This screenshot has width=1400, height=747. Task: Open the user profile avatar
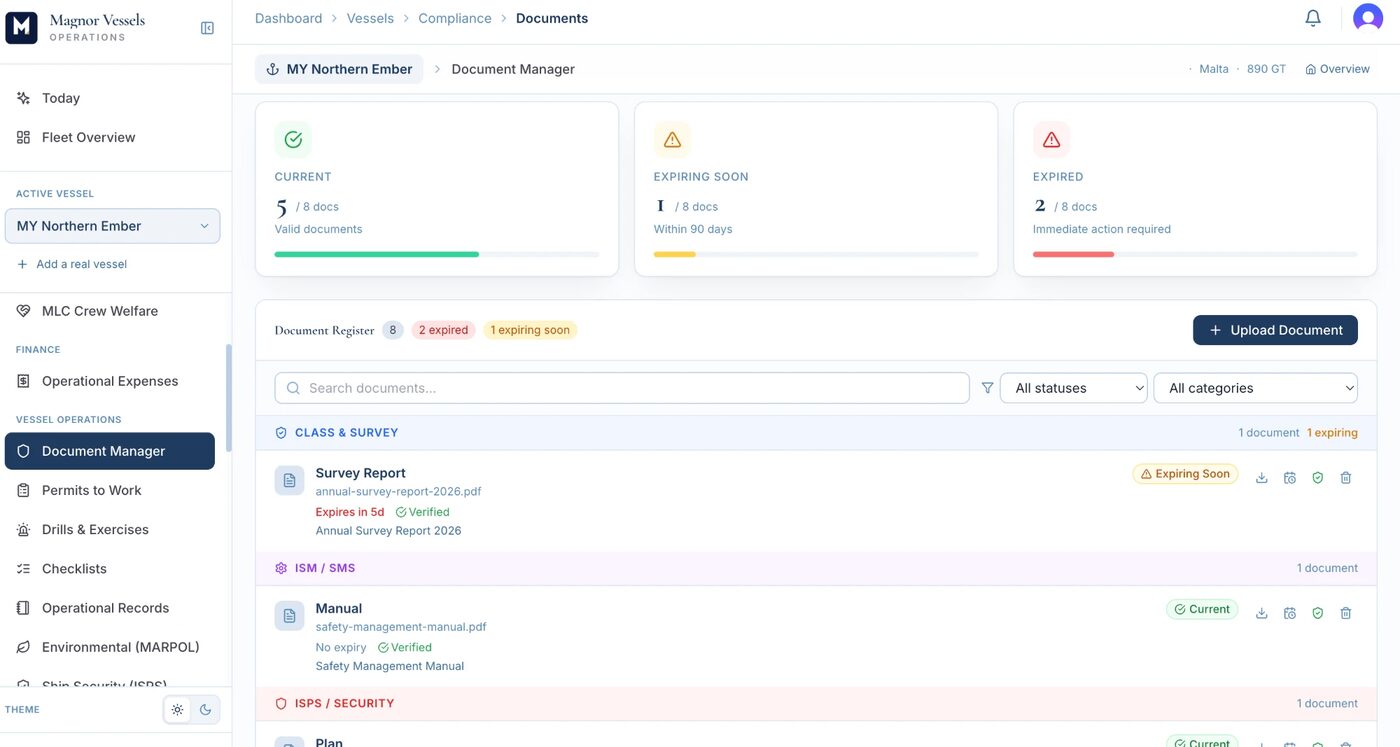pyautogui.click(x=1368, y=18)
